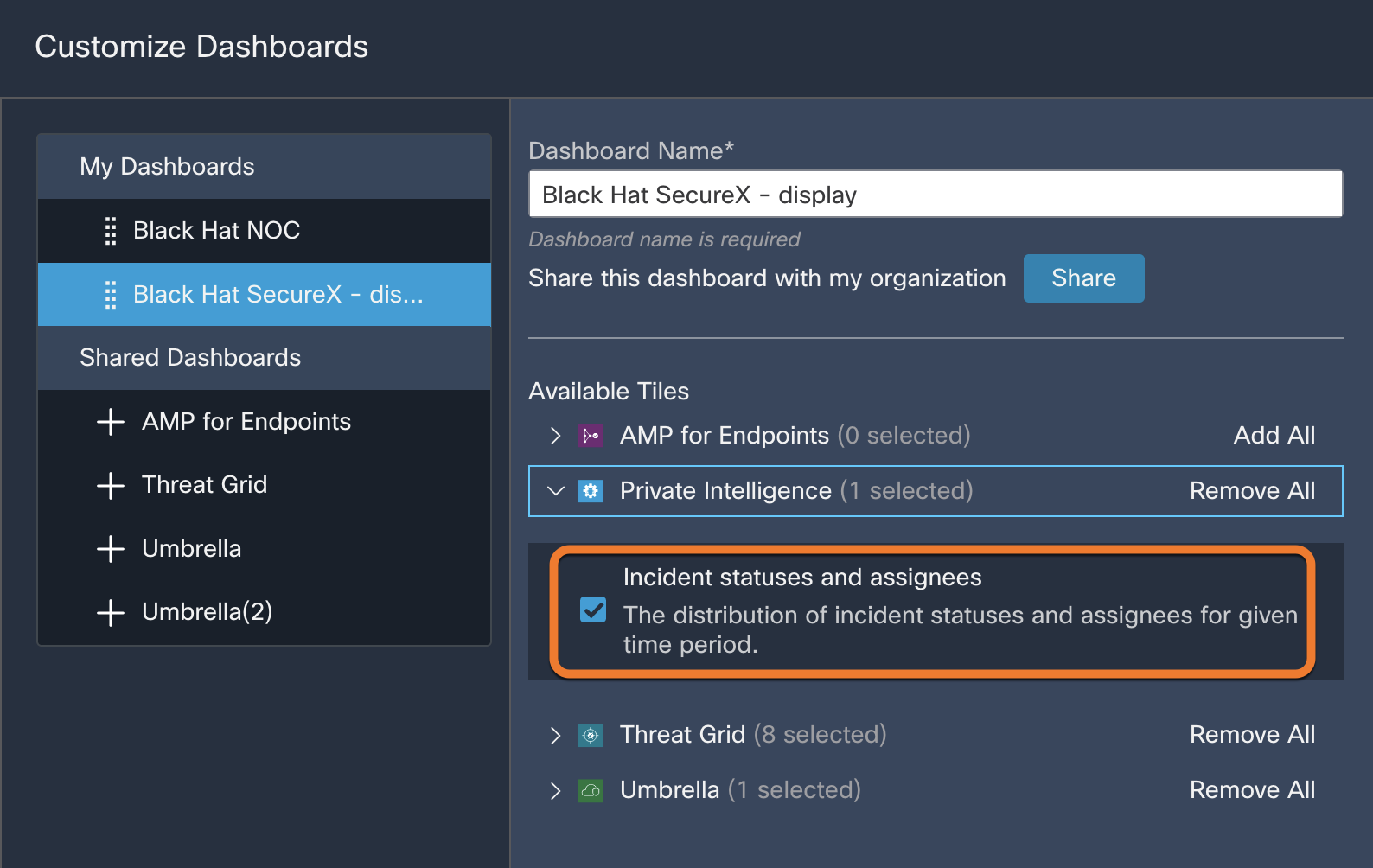Click the Dashboard Name input field
The image size is (1373, 868).
[x=936, y=195]
